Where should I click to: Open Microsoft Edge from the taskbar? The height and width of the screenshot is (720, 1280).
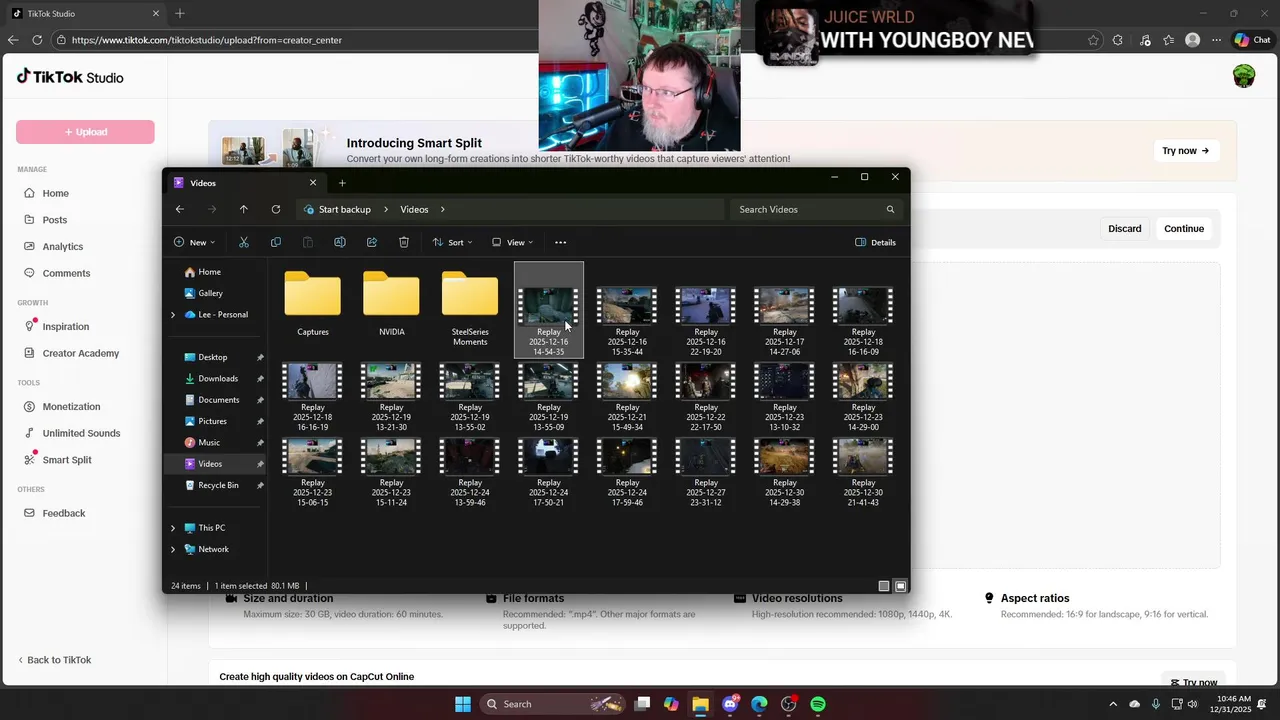[x=759, y=704]
